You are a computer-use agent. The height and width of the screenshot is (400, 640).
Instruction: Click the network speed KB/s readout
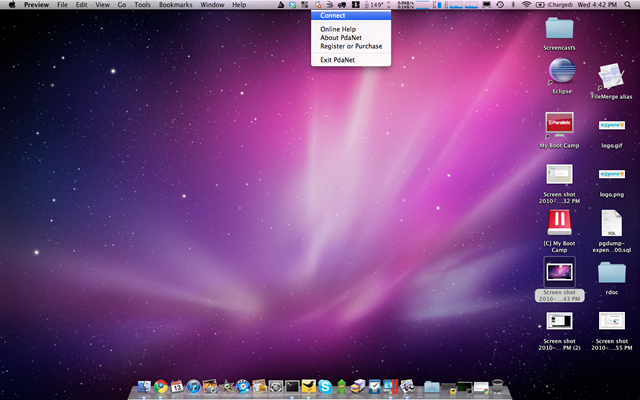[x=406, y=5]
